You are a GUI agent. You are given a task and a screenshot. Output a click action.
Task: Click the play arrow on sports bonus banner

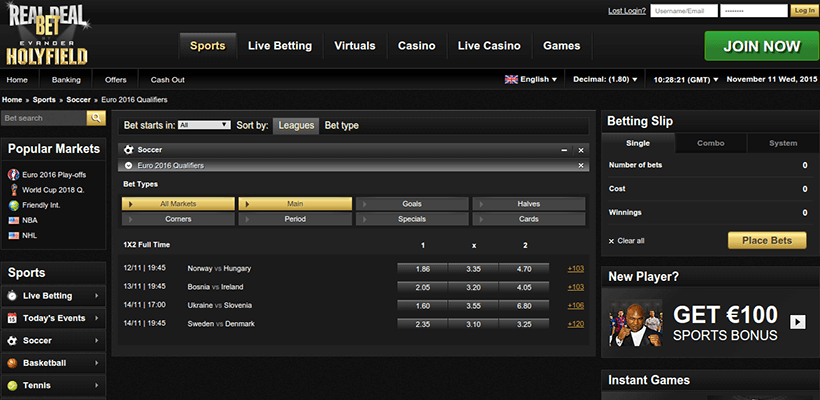tap(798, 322)
